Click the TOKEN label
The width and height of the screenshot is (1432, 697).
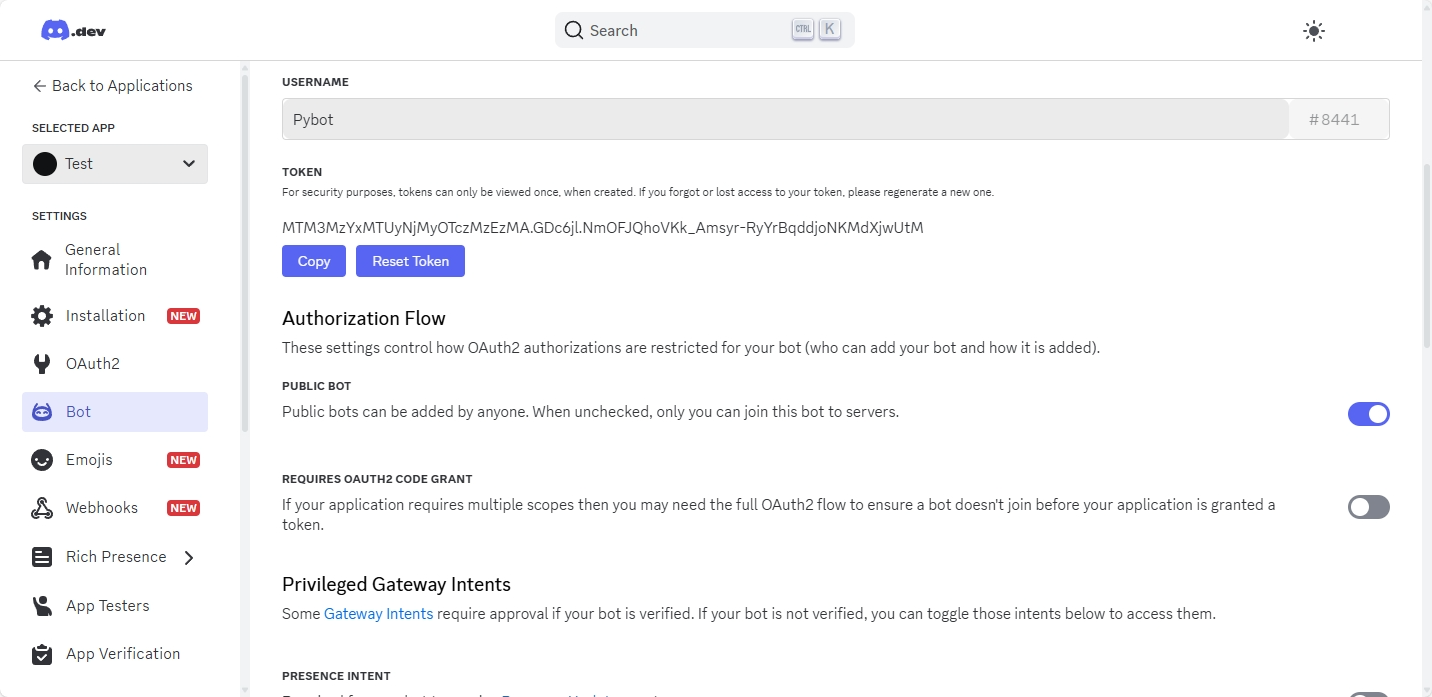pyautogui.click(x=302, y=172)
